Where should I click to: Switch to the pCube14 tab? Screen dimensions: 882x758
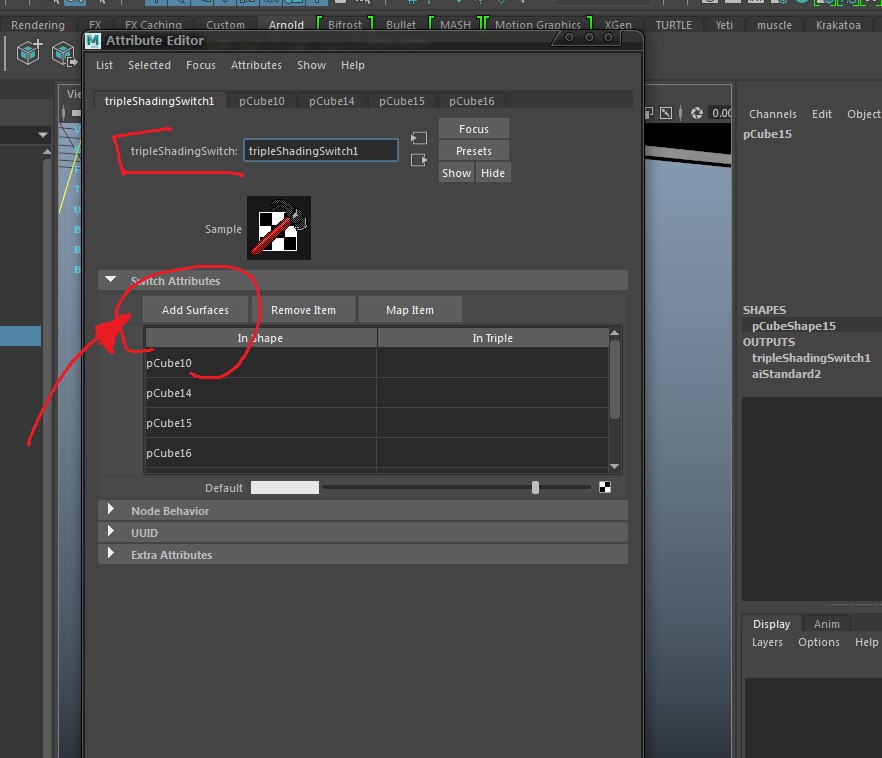331,101
